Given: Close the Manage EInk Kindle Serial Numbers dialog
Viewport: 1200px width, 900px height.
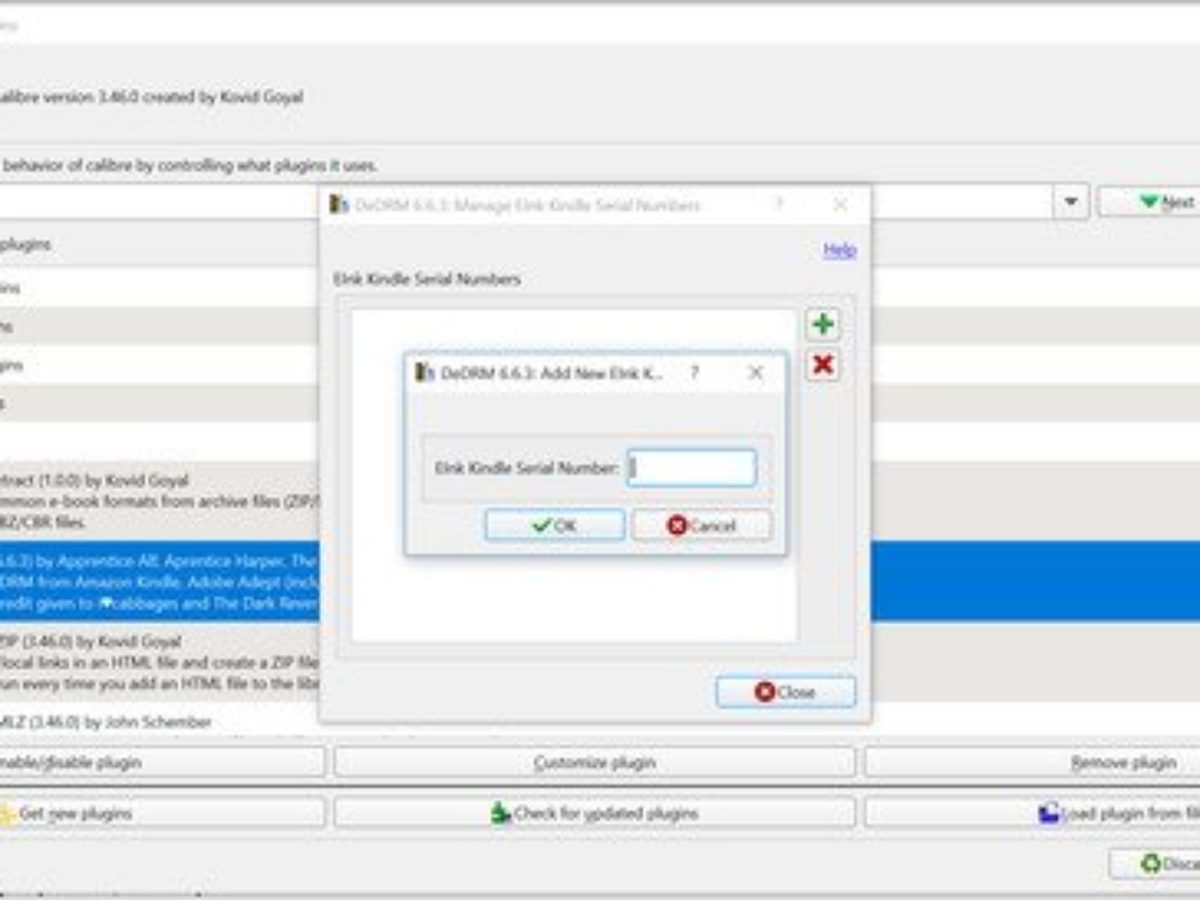Looking at the screenshot, I should pyautogui.click(x=786, y=692).
